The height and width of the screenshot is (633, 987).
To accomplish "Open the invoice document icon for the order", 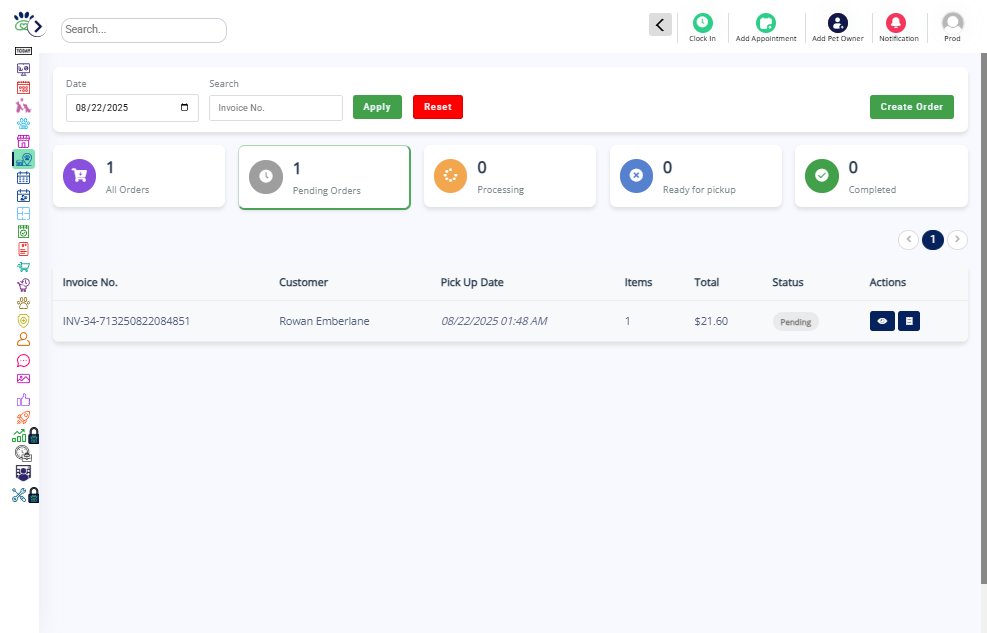I will tap(909, 321).
